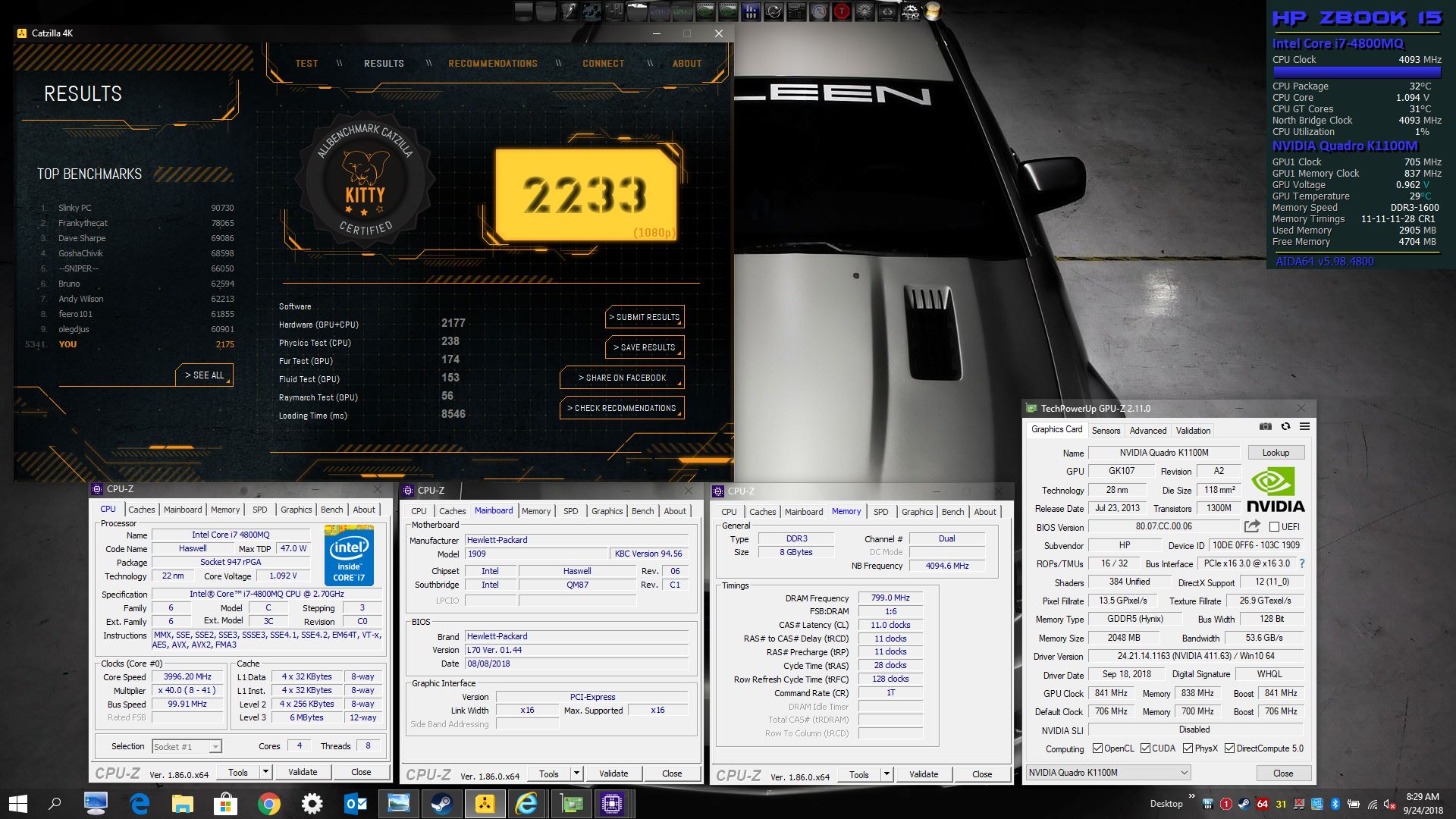Screen dimensions: 1456x819
Task: Open the Socket #1 selection dropdown
Action: click(x=187, y=747)
